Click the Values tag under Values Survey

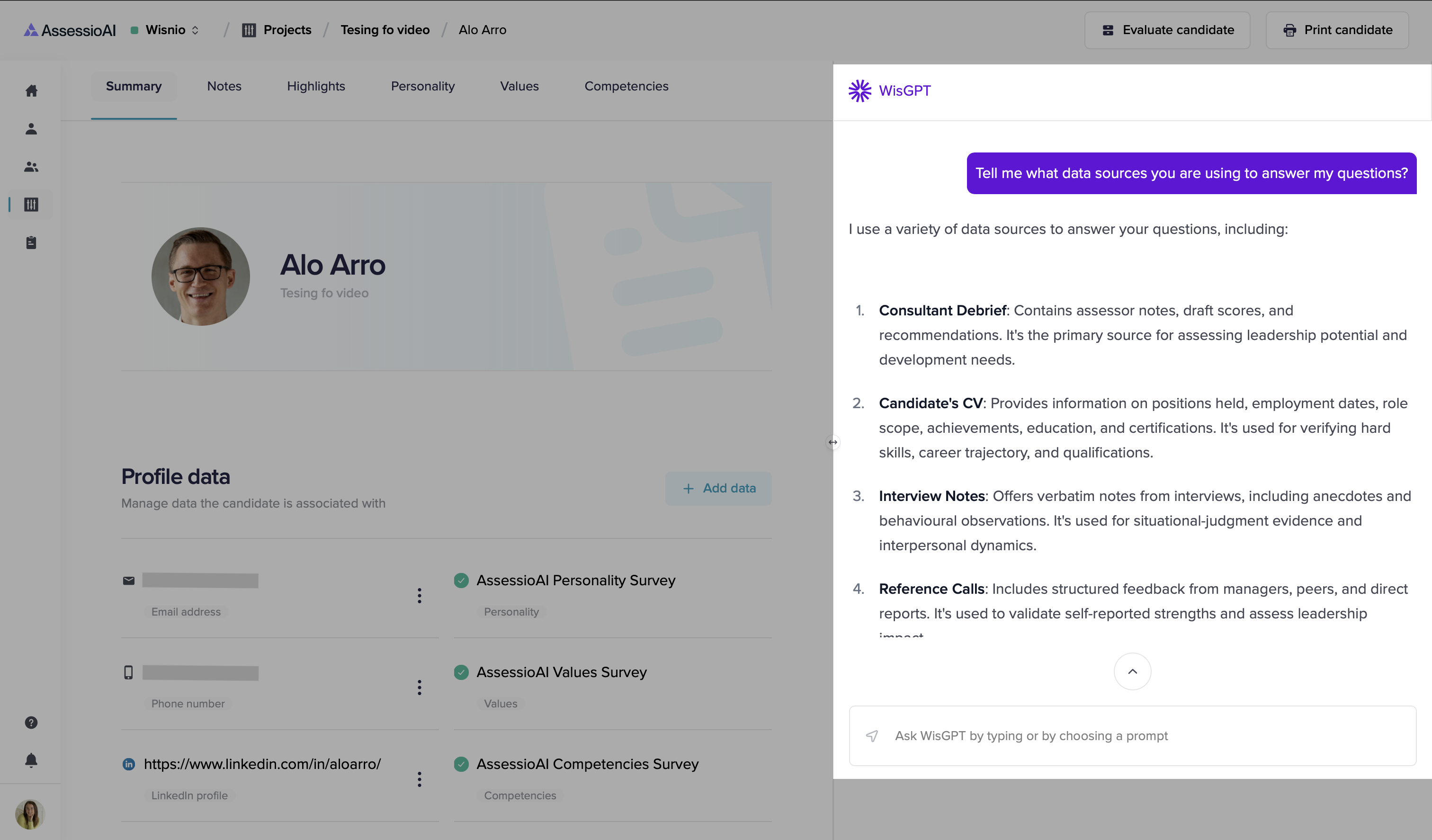(501, 704)
